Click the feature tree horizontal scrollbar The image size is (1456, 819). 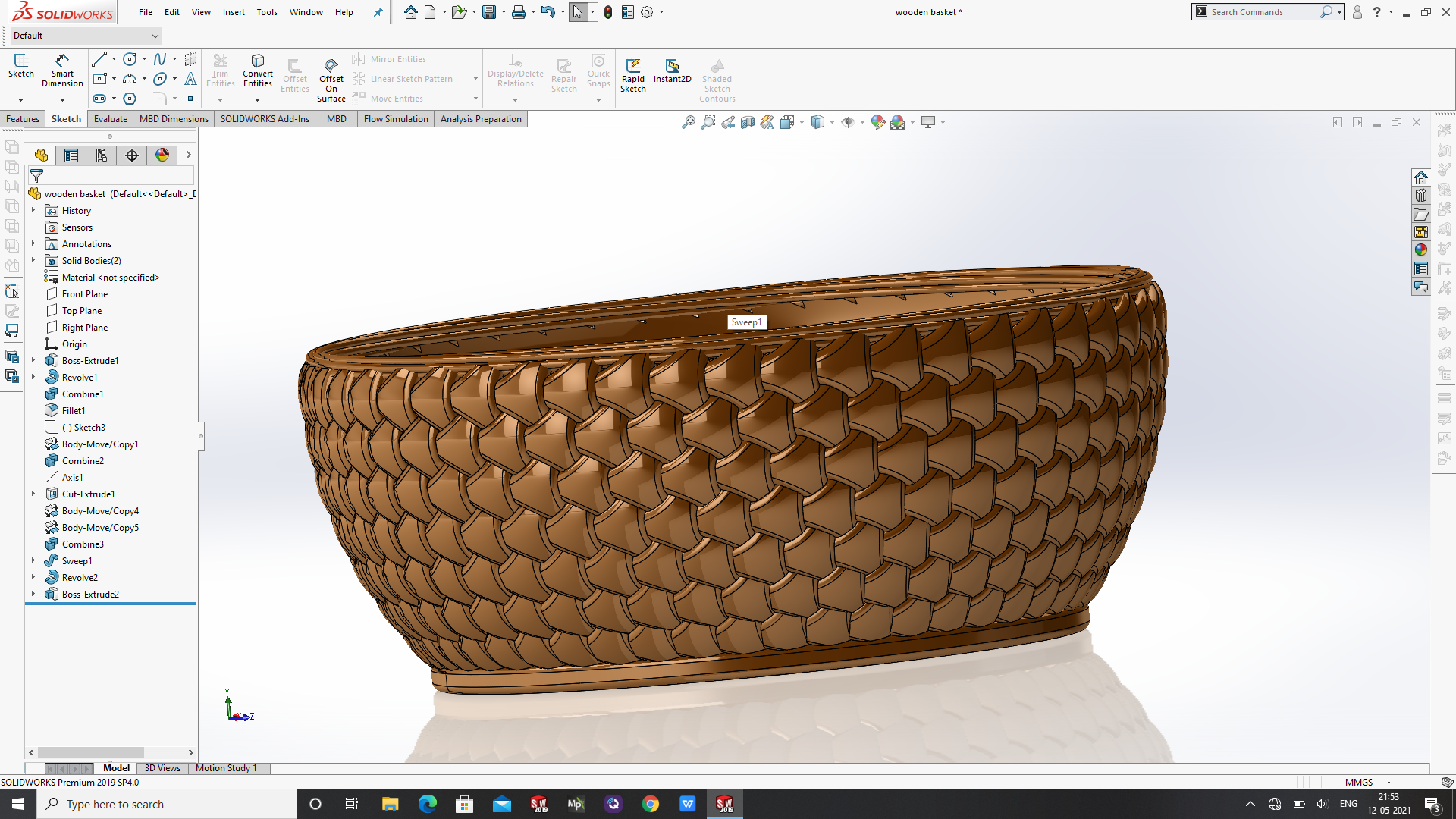tap(91, 753)
